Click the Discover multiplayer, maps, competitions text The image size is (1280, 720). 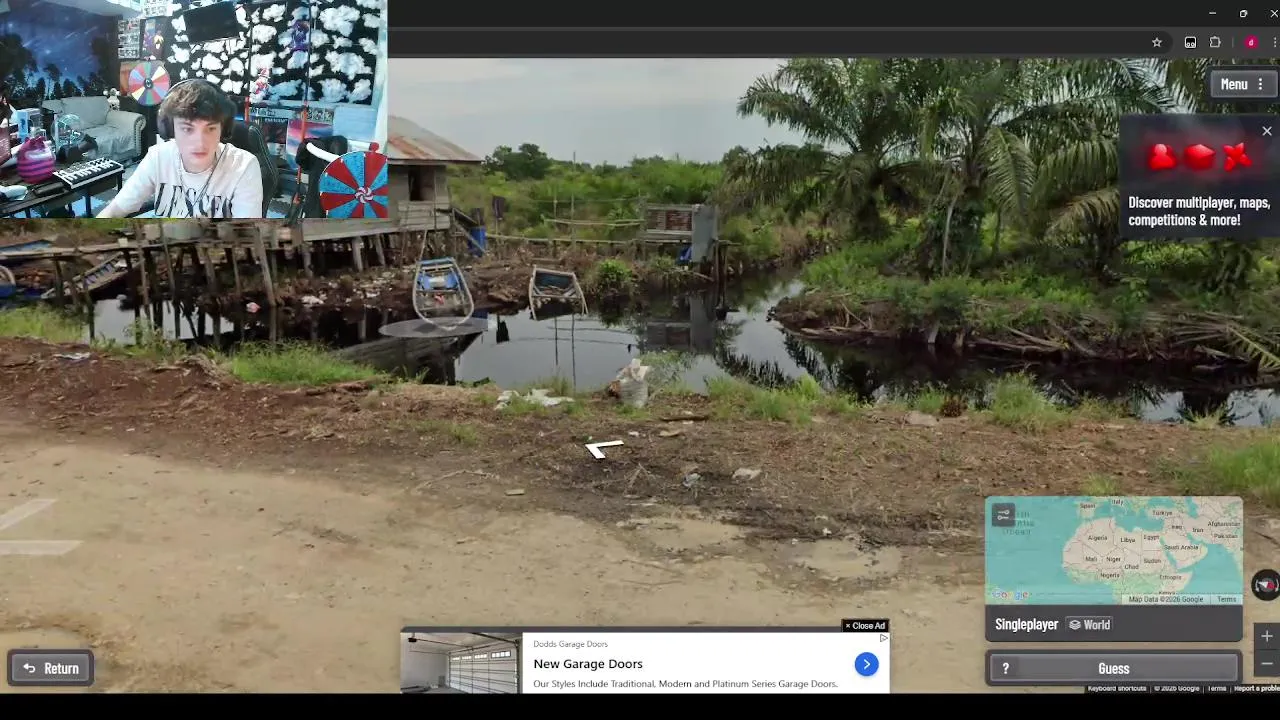[x=1199, y=211]
